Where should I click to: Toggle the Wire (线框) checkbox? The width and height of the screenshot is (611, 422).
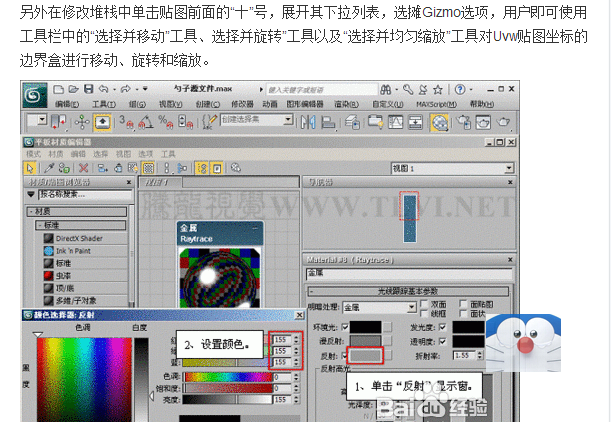(x=425, y=313)
